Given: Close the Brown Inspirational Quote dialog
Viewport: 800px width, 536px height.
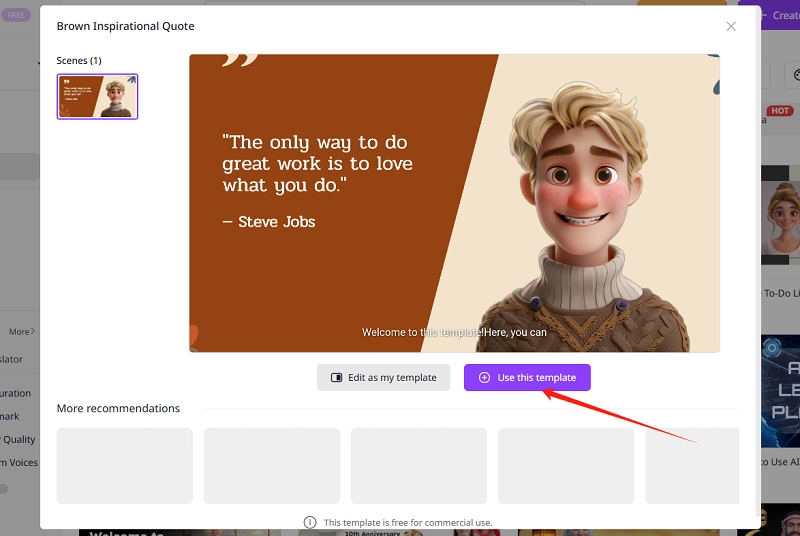Looking at the screenshot, I should [731, 26].
